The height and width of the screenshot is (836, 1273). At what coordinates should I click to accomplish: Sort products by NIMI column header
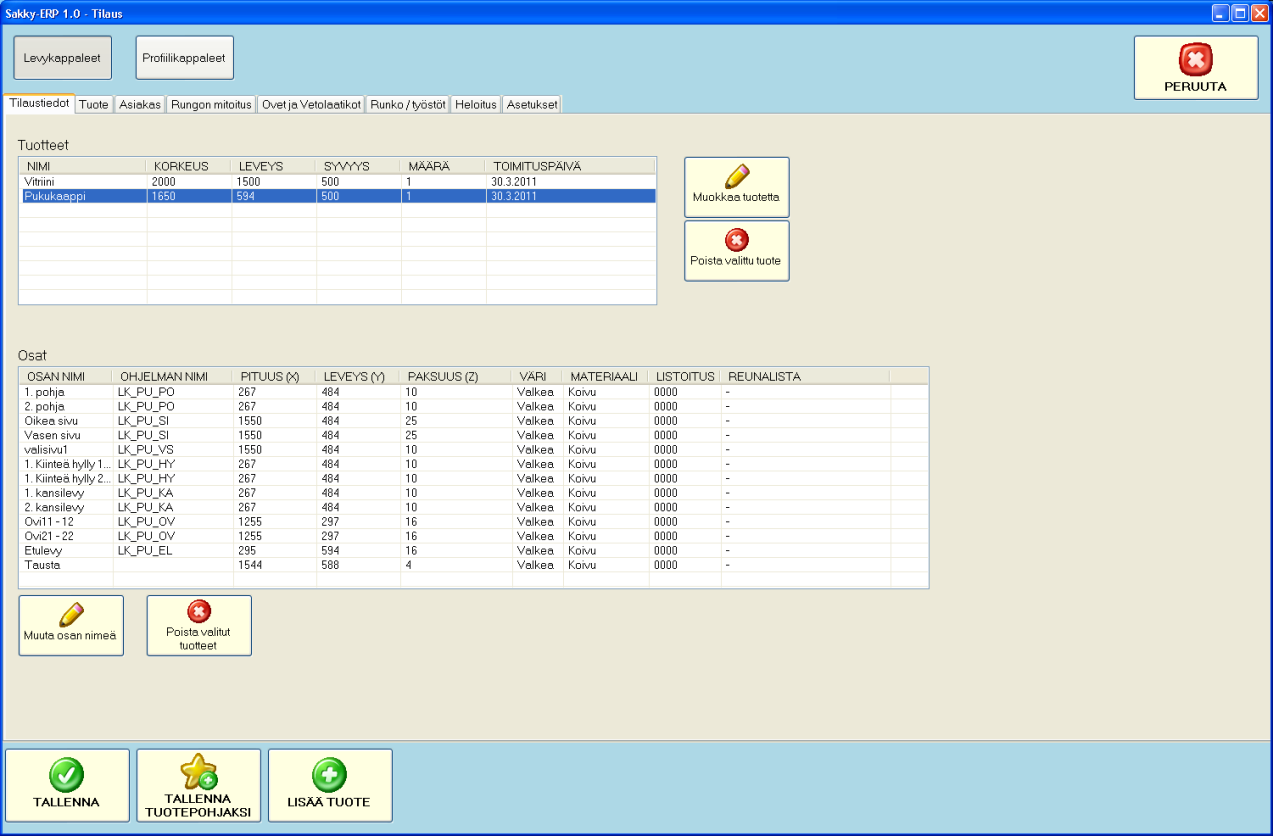coord(83,166)
